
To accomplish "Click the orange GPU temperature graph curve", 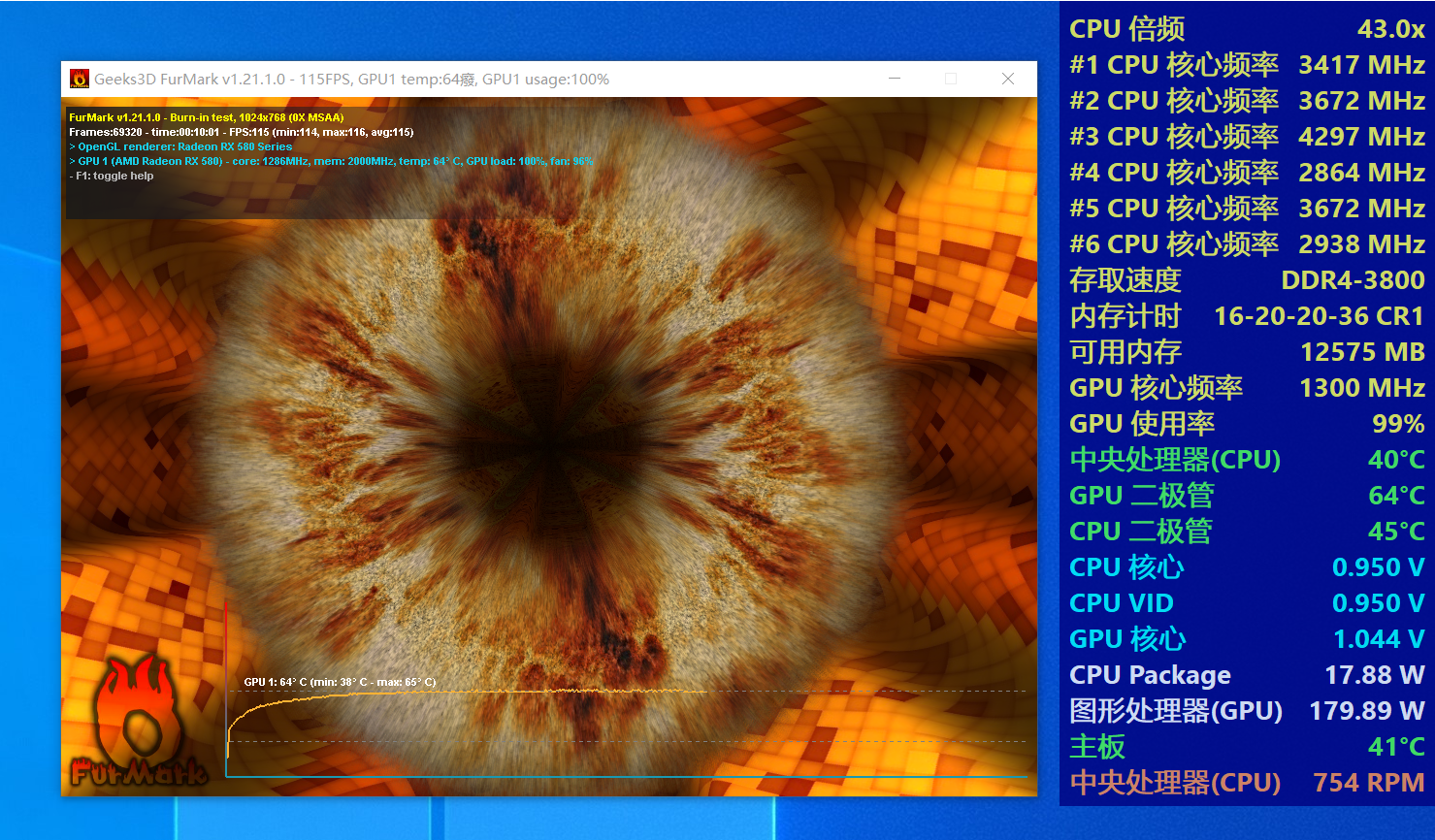I will 466,693.
